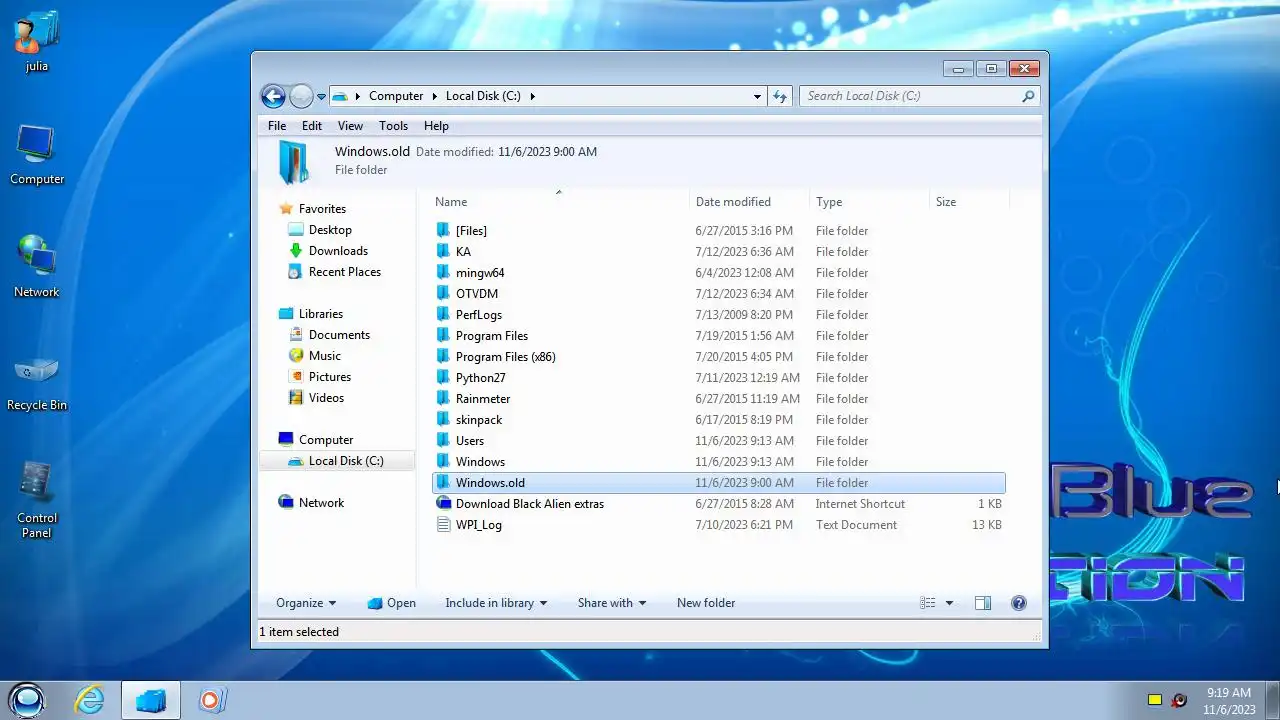Open the view options dropdown arrow

[949, 603]
